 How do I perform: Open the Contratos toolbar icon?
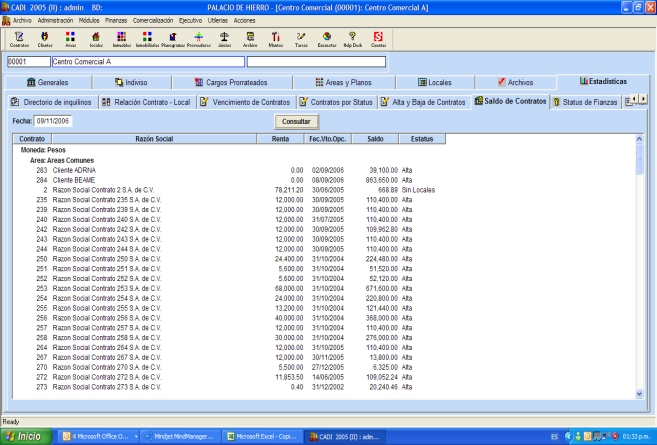pyautogui.click(x=18, y=38)
